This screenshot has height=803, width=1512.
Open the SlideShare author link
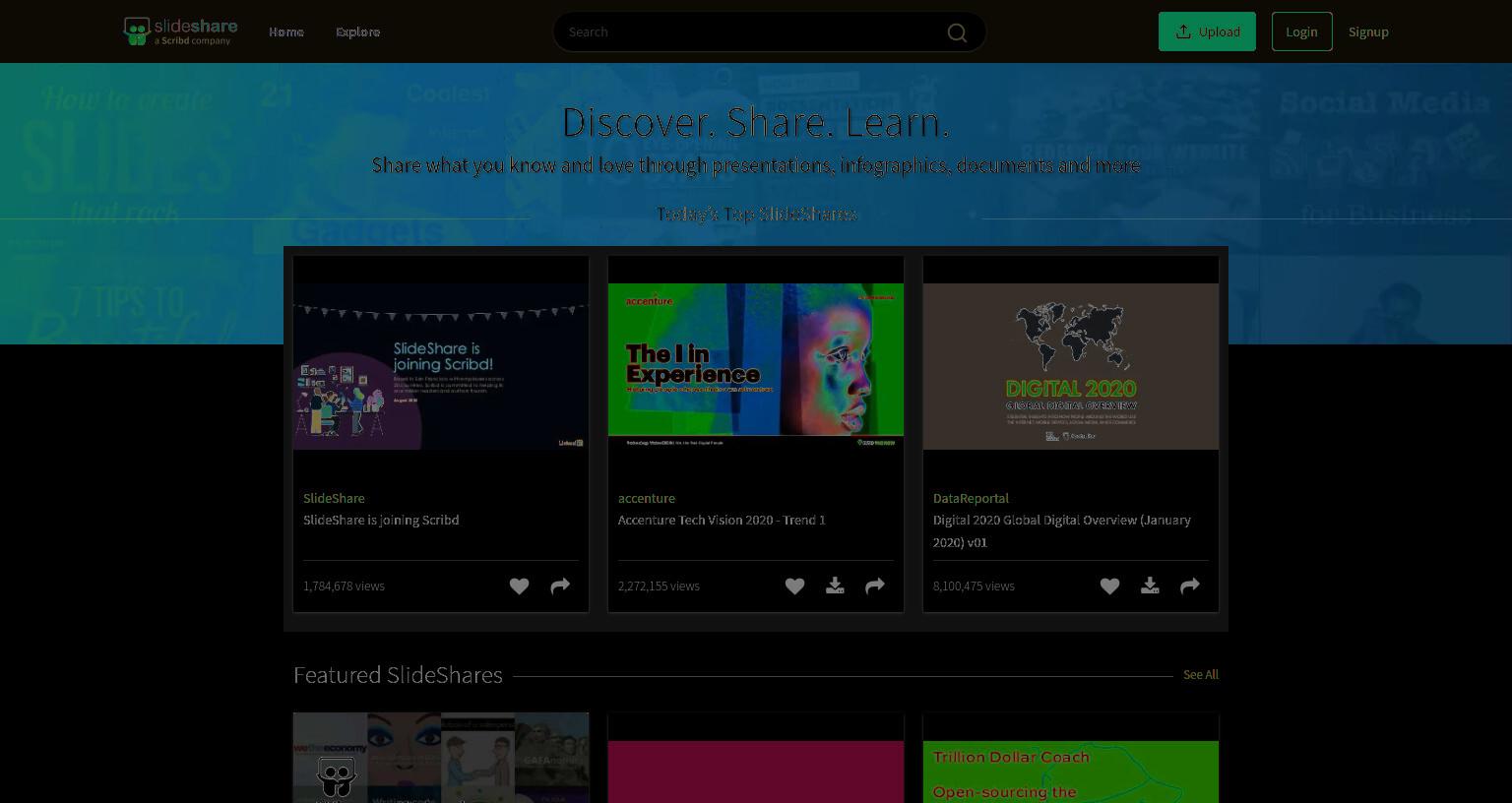[334, 498]
